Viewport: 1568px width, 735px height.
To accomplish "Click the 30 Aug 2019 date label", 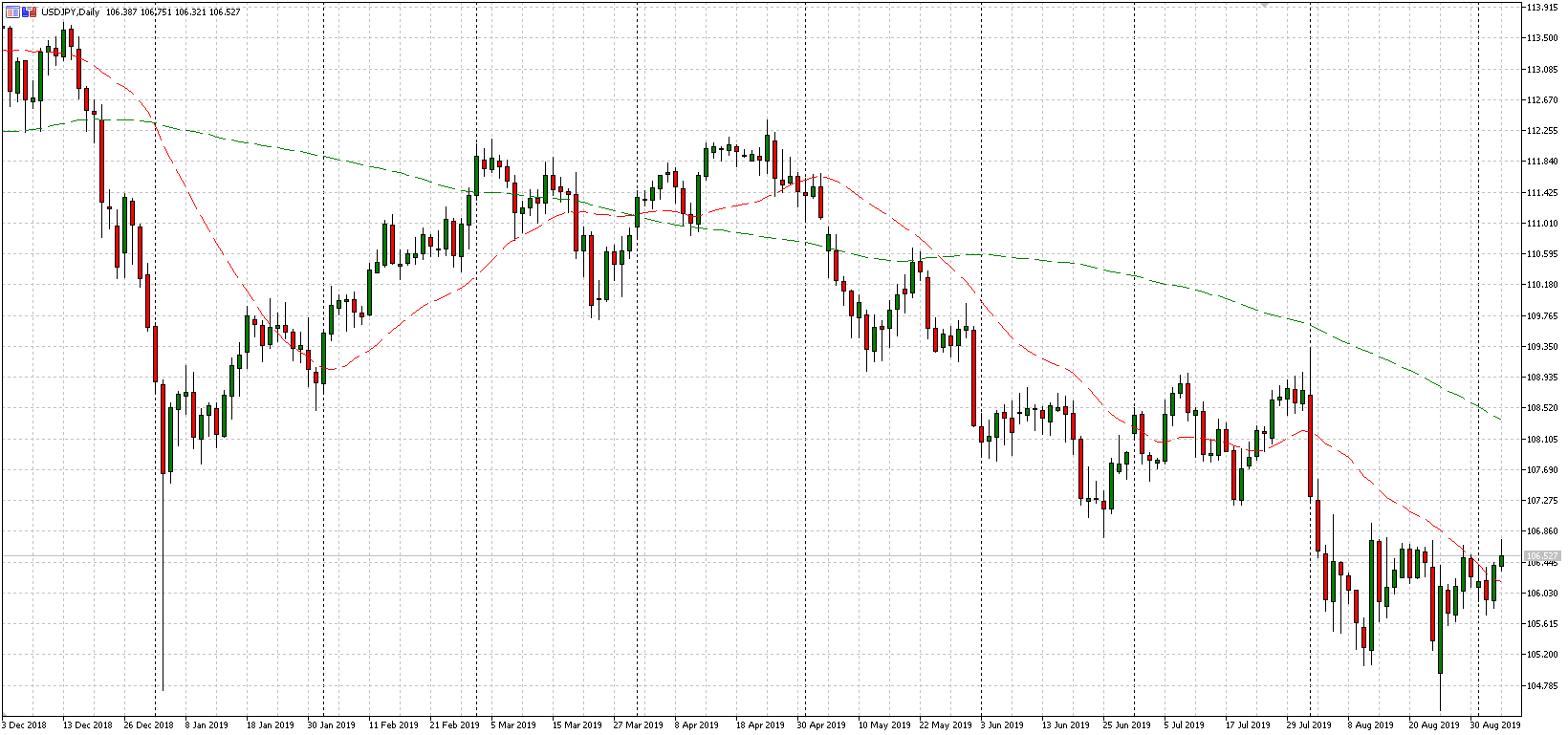I will click(1495, 725).
